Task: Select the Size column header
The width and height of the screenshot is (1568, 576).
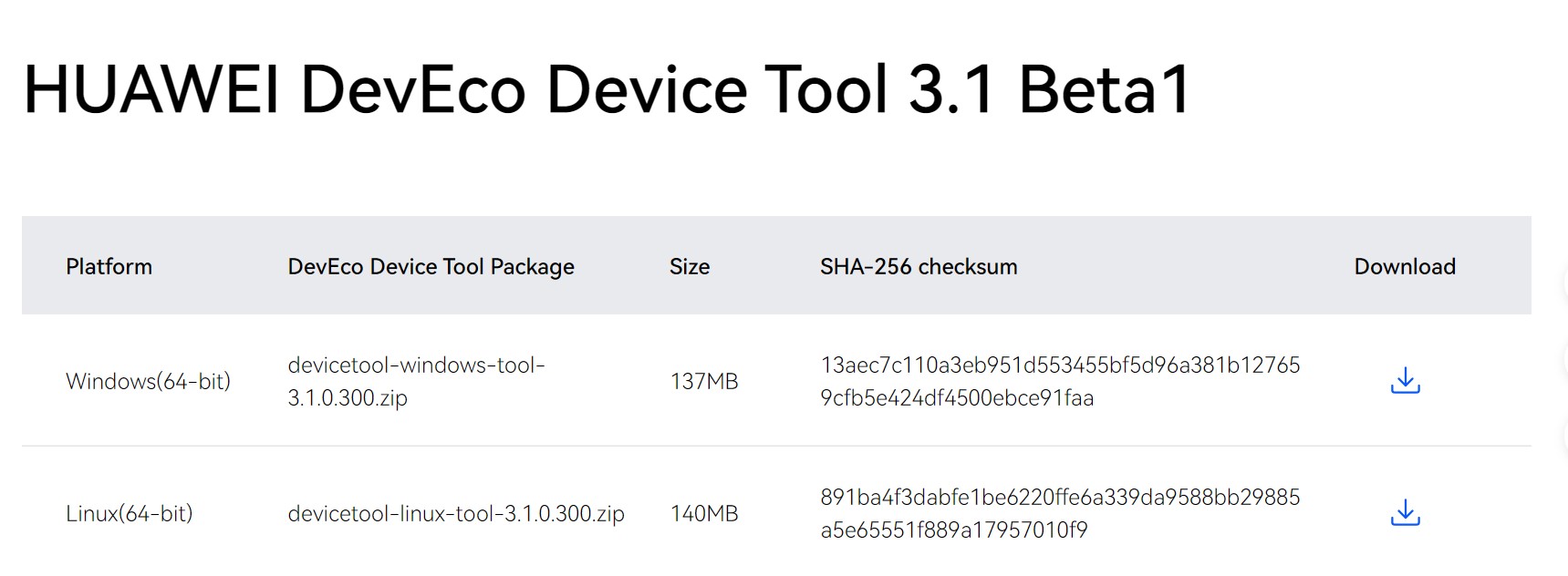Action: point(689,266)
